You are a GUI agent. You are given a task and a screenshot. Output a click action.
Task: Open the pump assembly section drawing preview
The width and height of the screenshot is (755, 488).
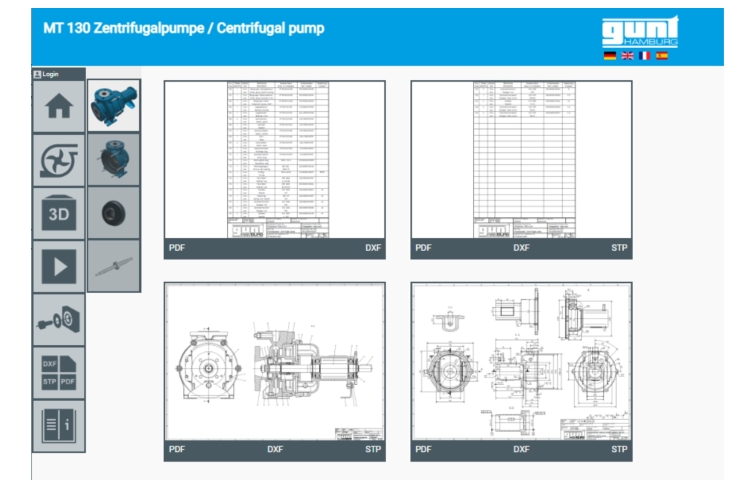274,361
